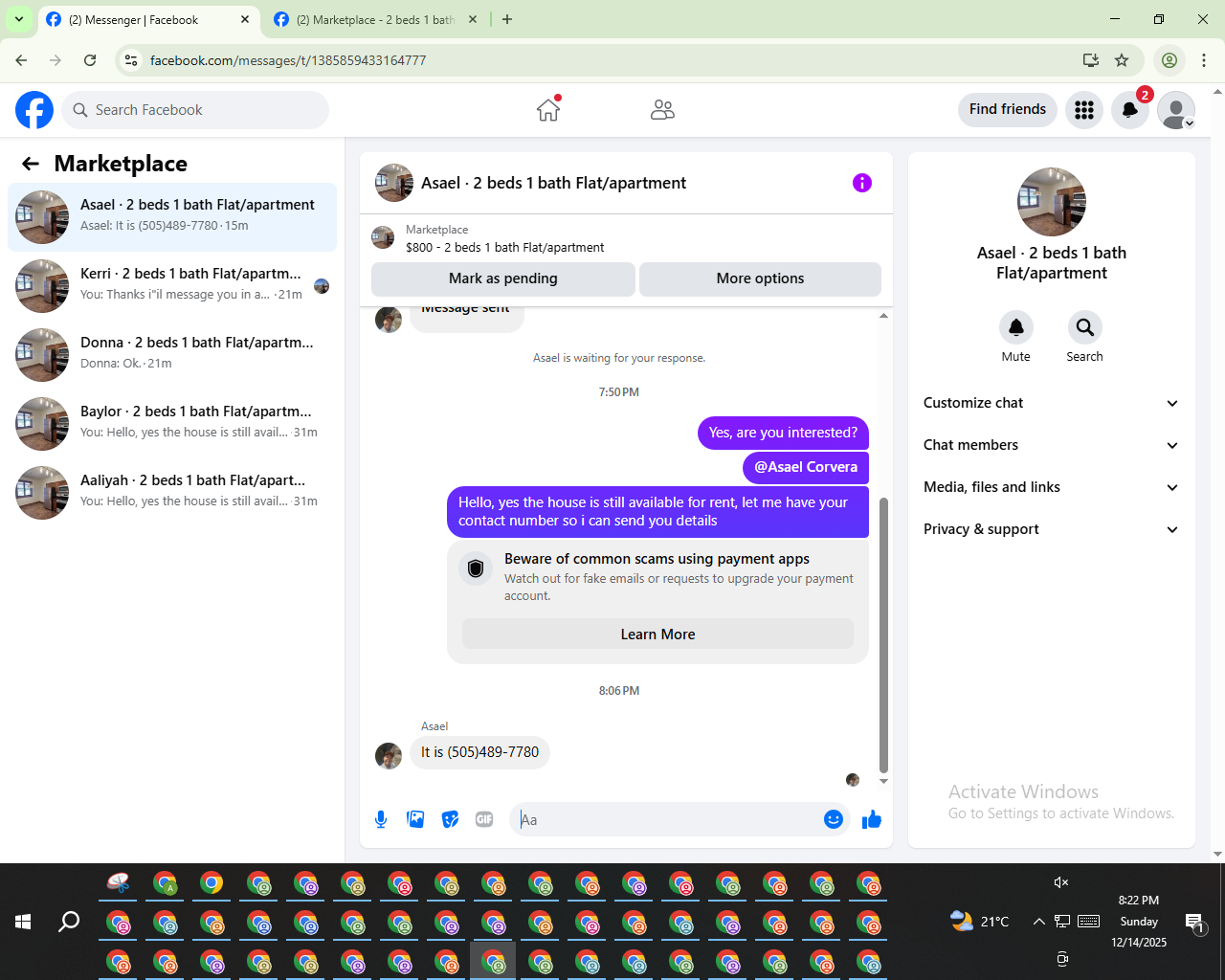1225x980 pixels.
Task: Click the More options button
Action: [x=760, y=278]
